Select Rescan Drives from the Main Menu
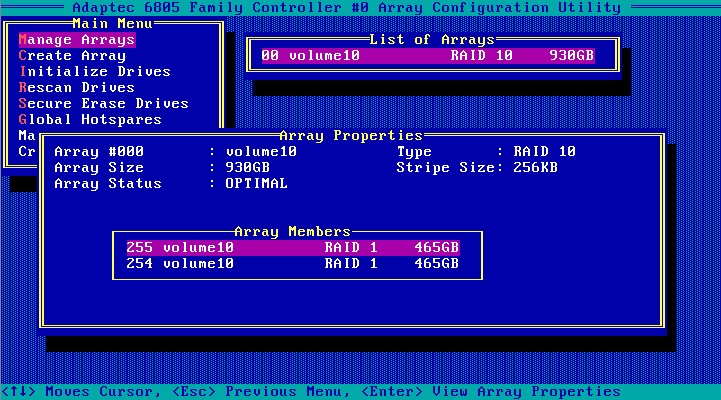 pos(76,88)
